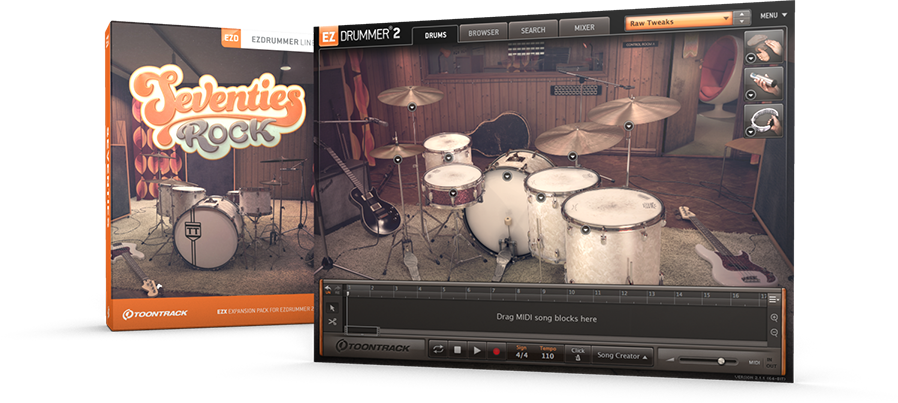Open the MENU dropdown
Viewport: 898px width, 403px height.
tap(773, 15)
